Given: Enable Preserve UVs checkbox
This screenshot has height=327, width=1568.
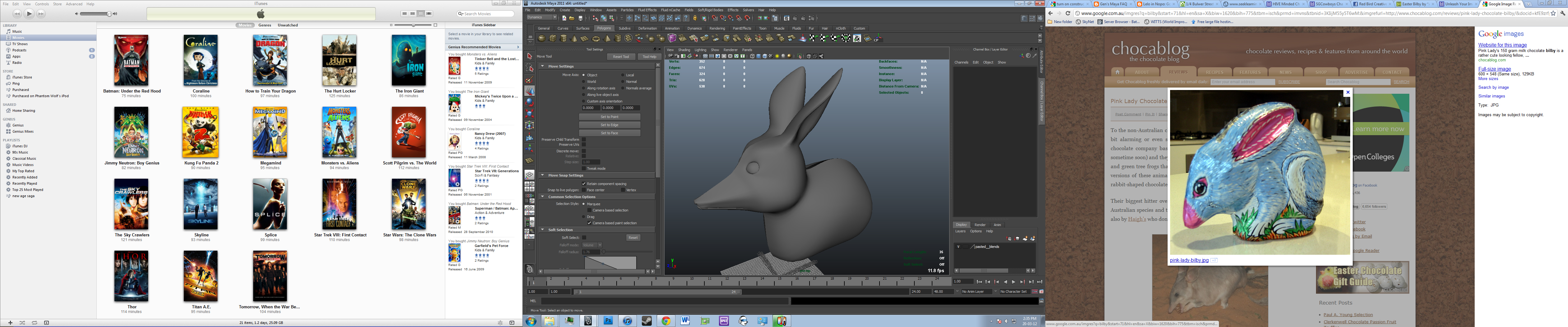Looking at the screenshot, I should pos(584,144).
